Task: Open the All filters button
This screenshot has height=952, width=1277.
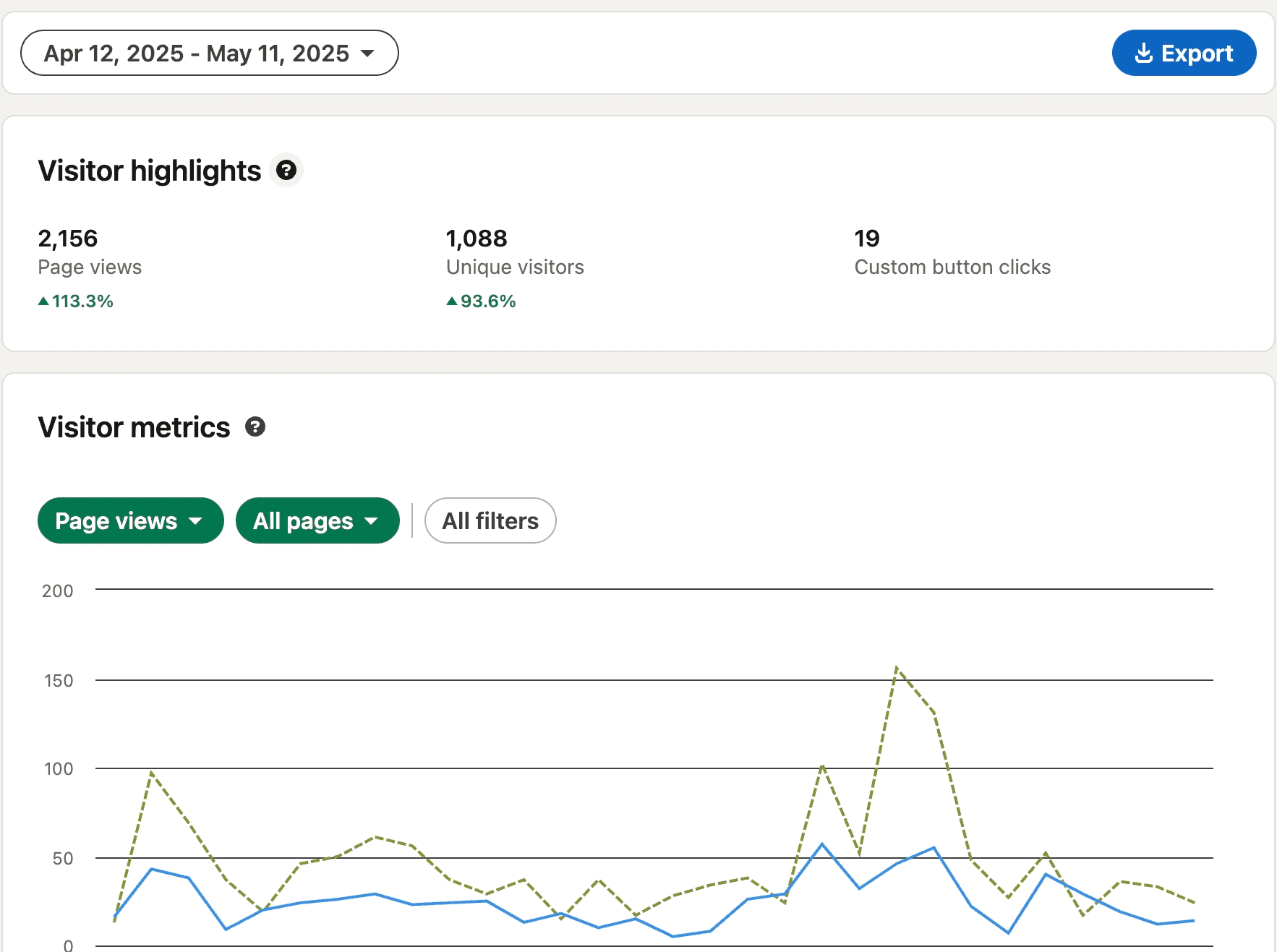Action: pyautogui.click(x=490, y=520)
